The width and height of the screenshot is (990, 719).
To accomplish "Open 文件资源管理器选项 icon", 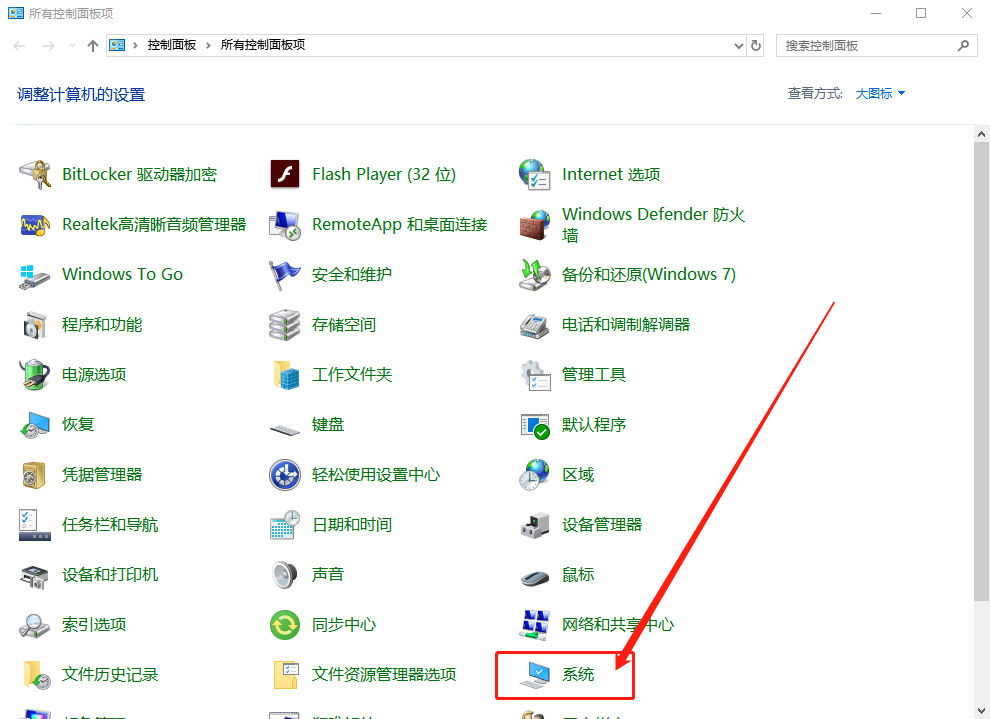I will pyautogui.click(x=286, y=675).
